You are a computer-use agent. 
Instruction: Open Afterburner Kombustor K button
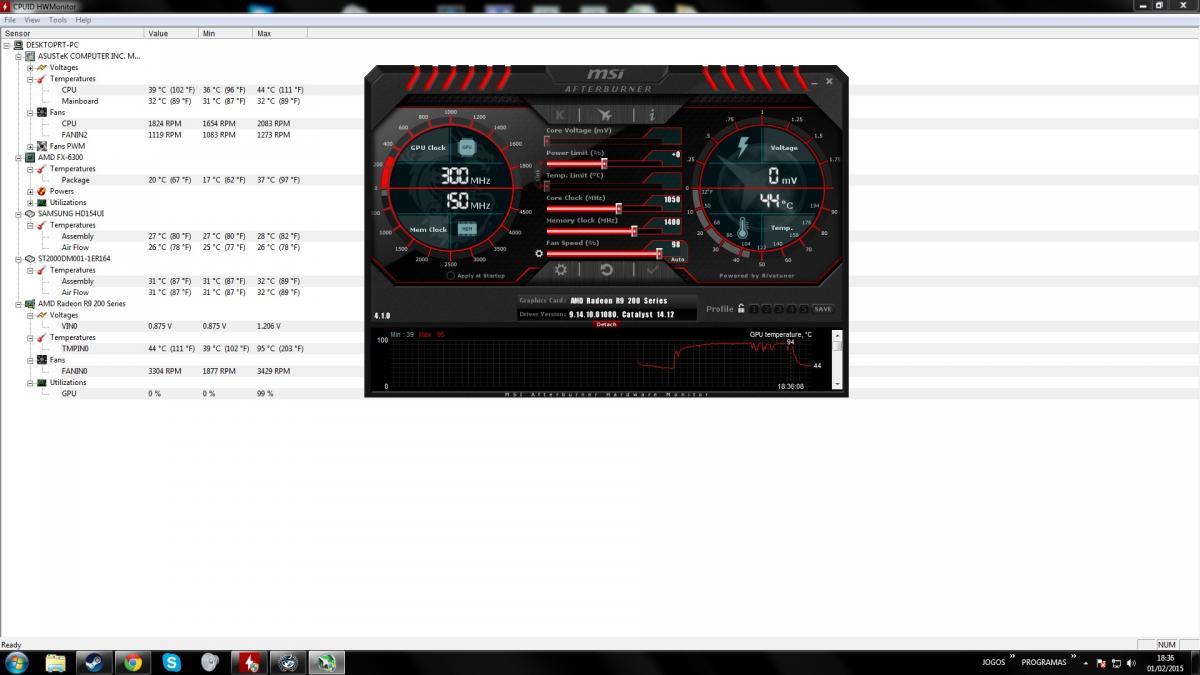[x=560, y=115]
